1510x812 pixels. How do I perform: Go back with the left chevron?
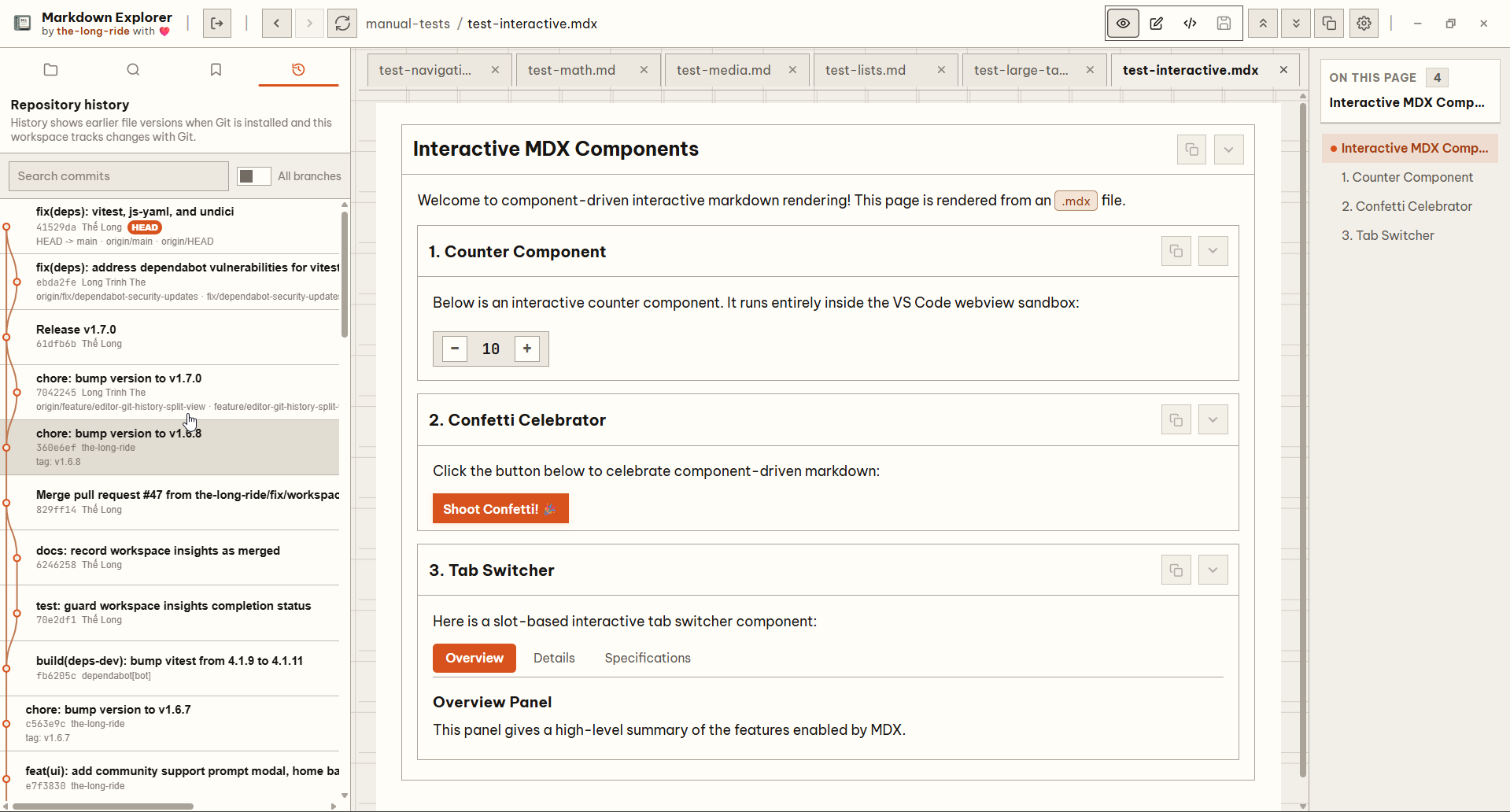click(x=277, y=24)
